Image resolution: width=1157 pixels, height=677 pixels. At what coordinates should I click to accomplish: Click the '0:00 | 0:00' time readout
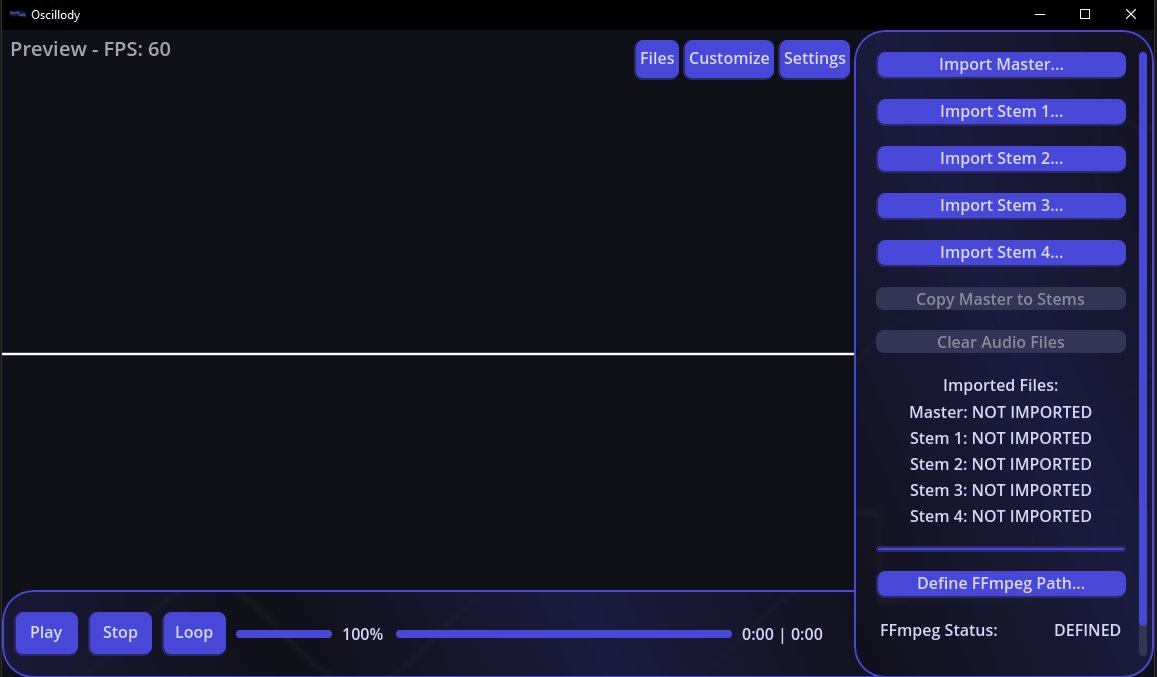pos(782,634)
